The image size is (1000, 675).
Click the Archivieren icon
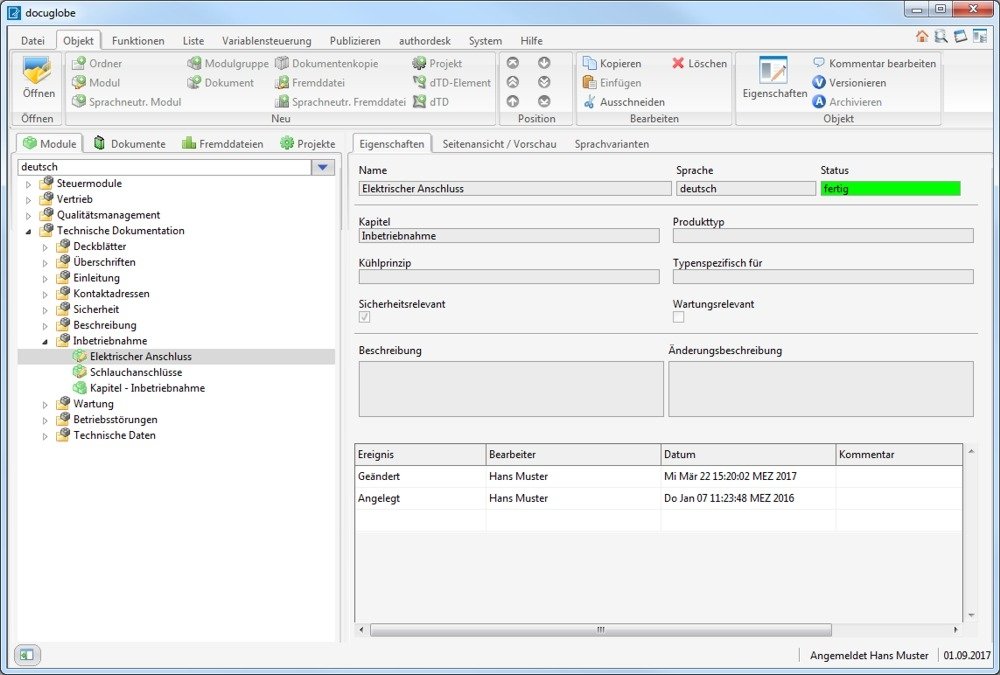819,102
